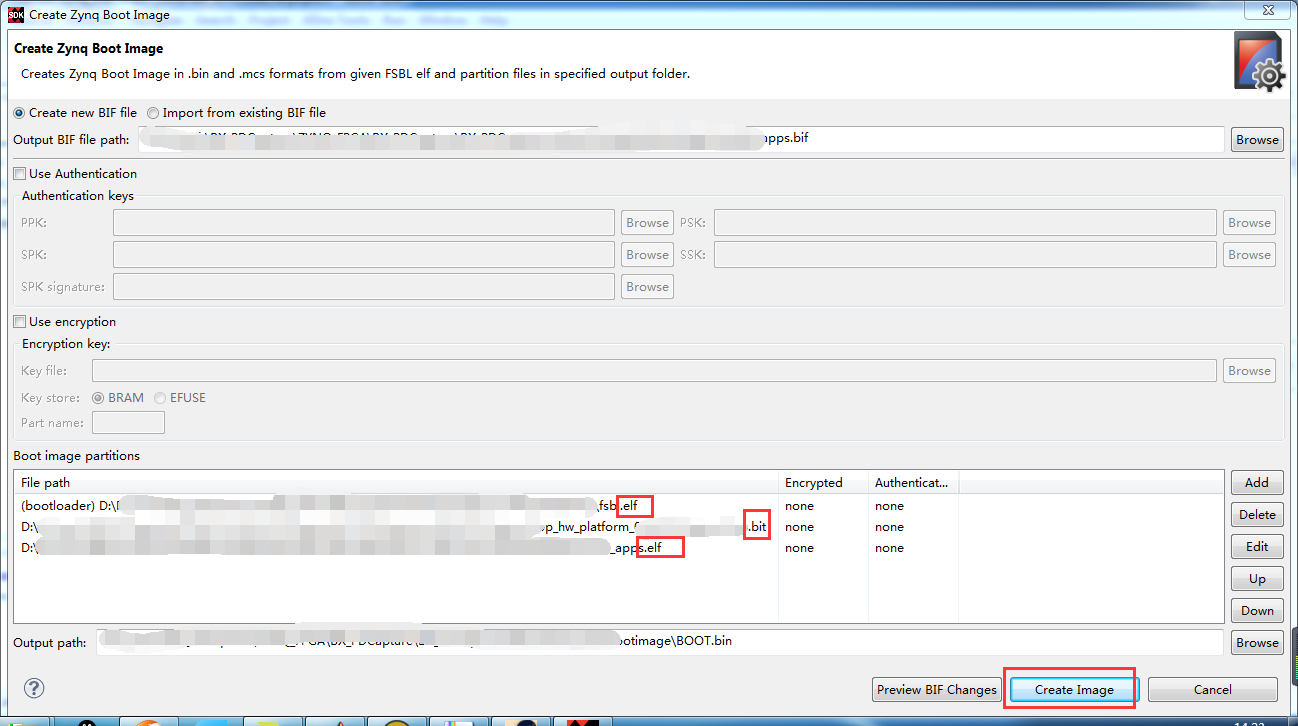Enable the Use Authentication checkbox
1298x726 pixels.
click(x=20, y=174)
